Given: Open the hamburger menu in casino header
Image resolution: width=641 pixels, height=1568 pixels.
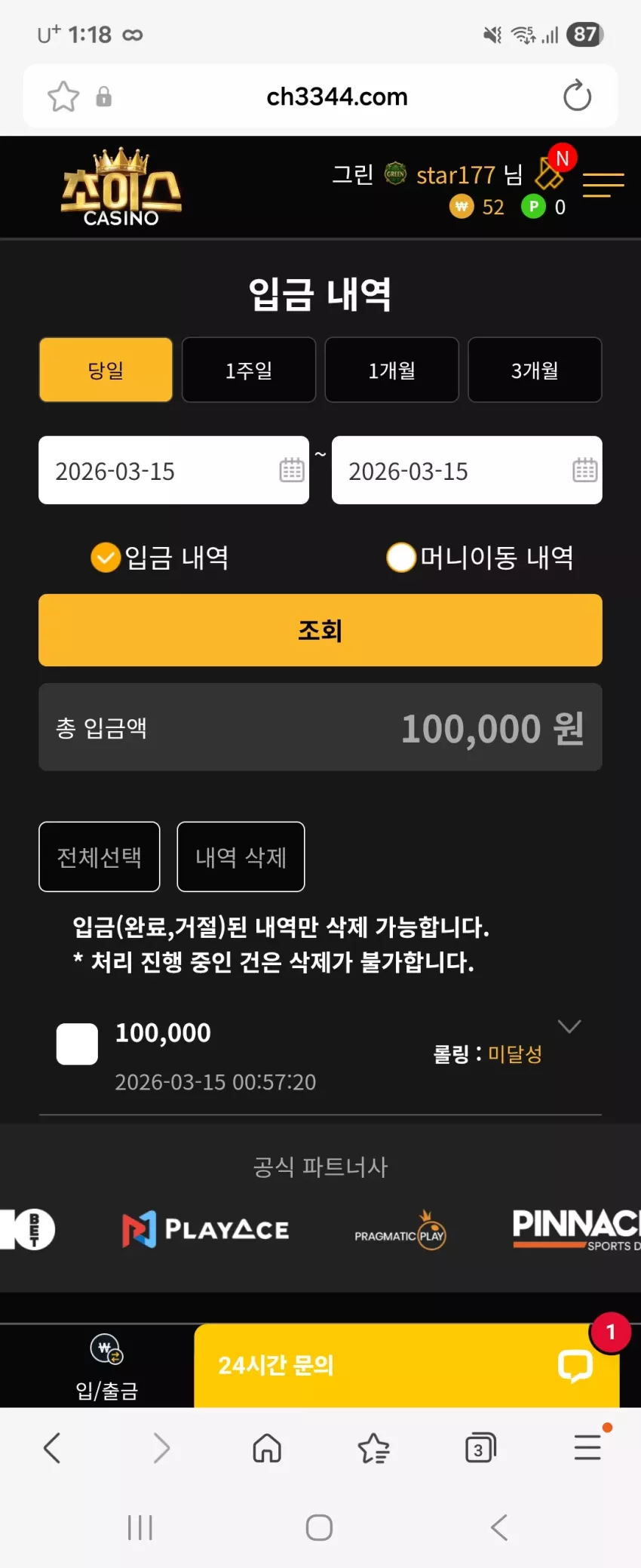Looking at the screenshot, I should tap(603, 185).
